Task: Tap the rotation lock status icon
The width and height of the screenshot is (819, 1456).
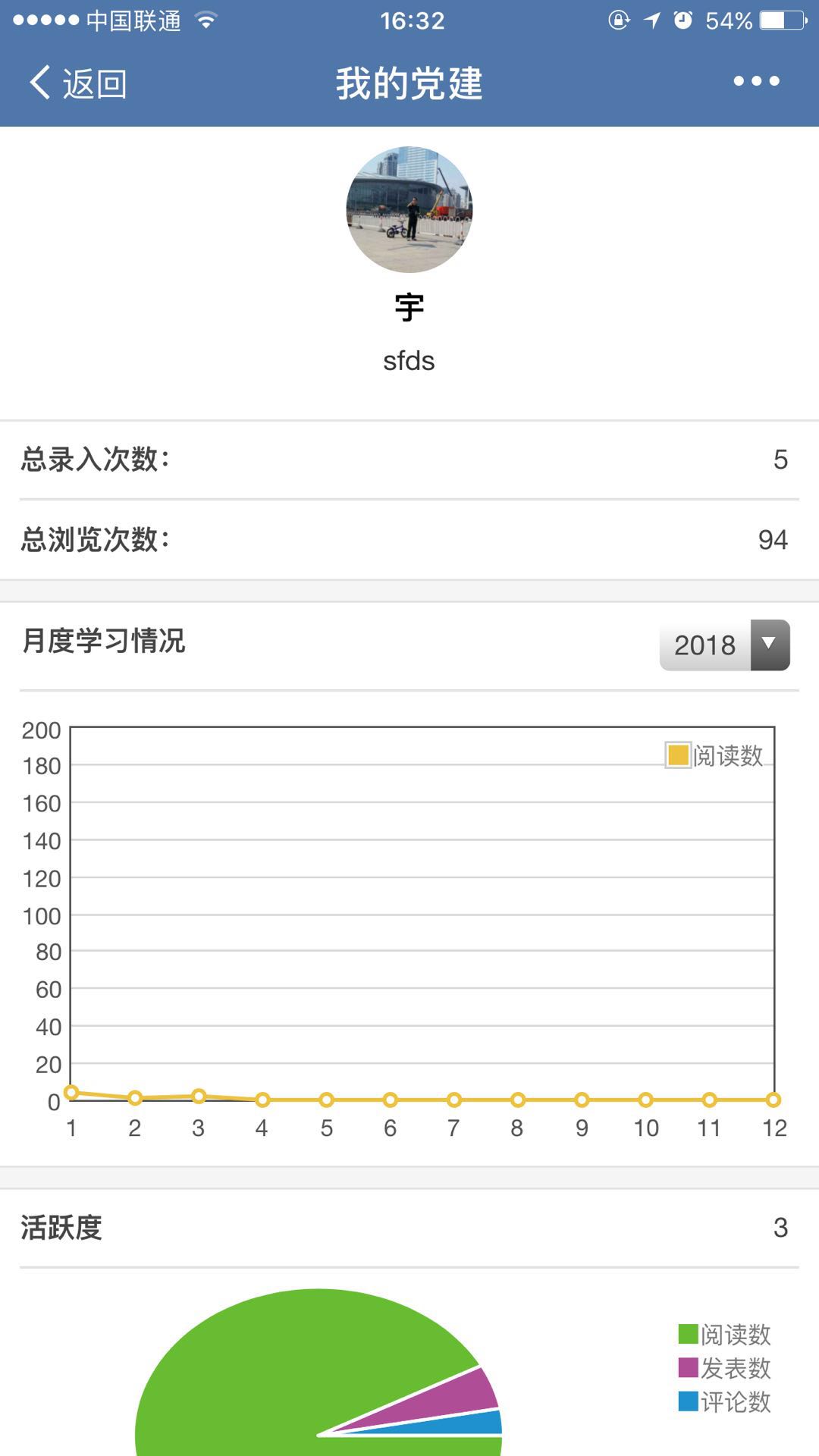Action: 619,20
